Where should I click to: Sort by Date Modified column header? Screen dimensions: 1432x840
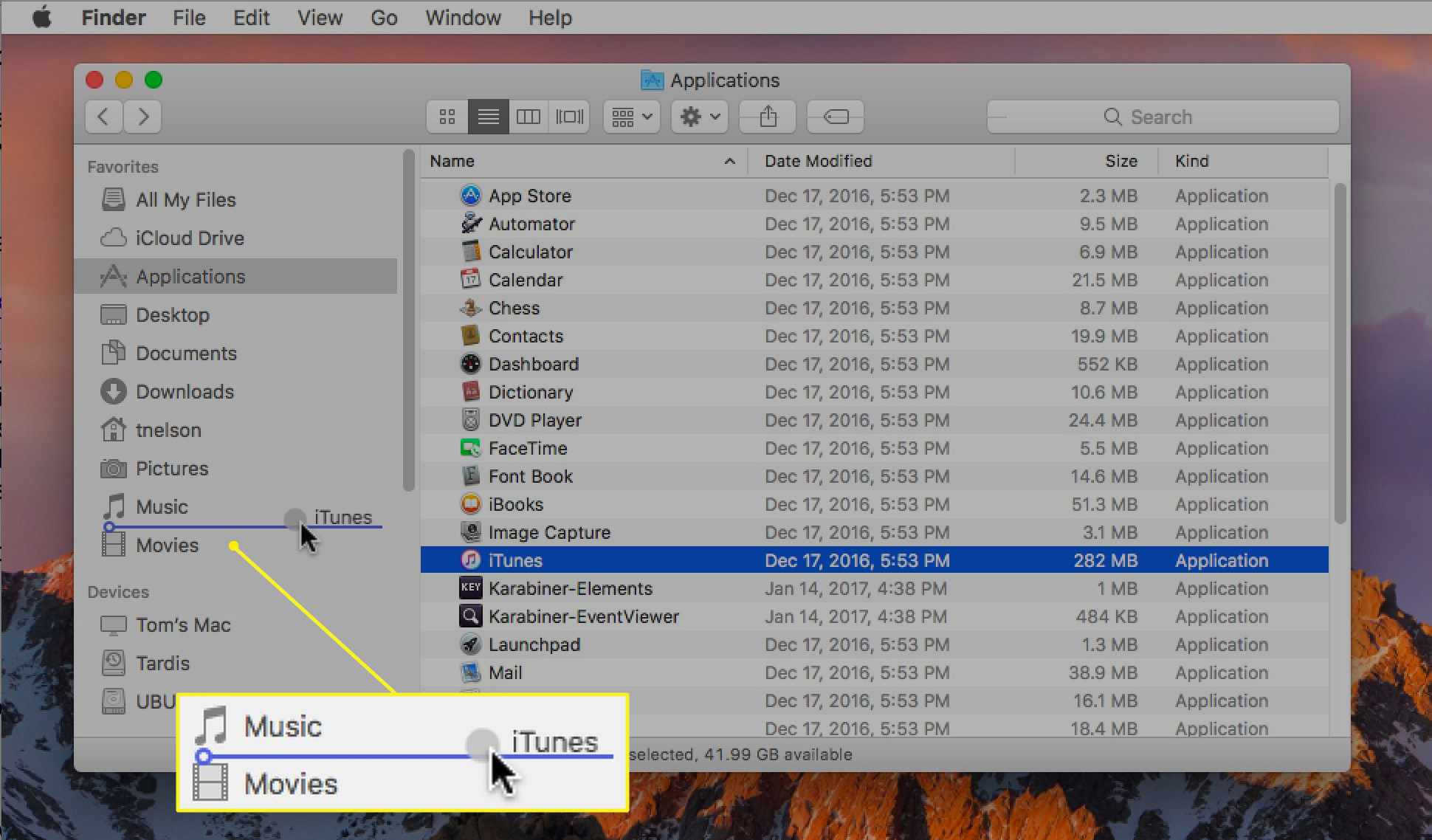(x=881, y=161)
